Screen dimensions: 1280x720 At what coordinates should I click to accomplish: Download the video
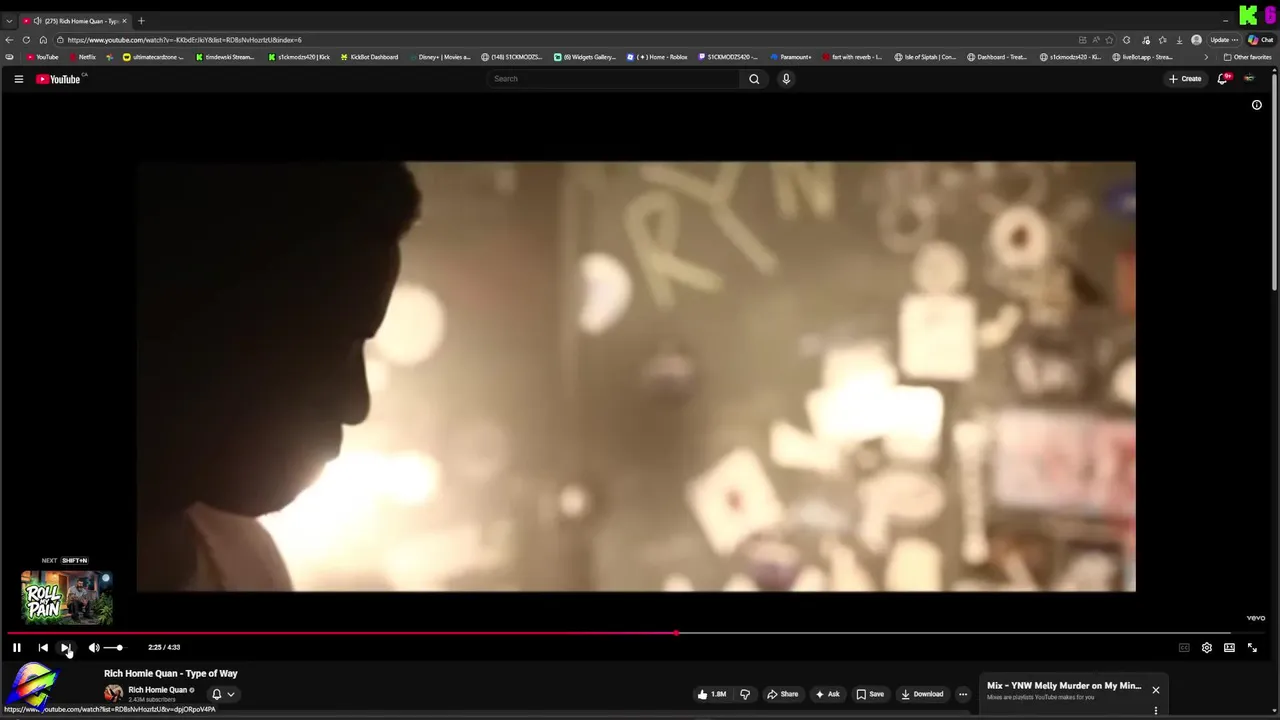click(922, 694)
